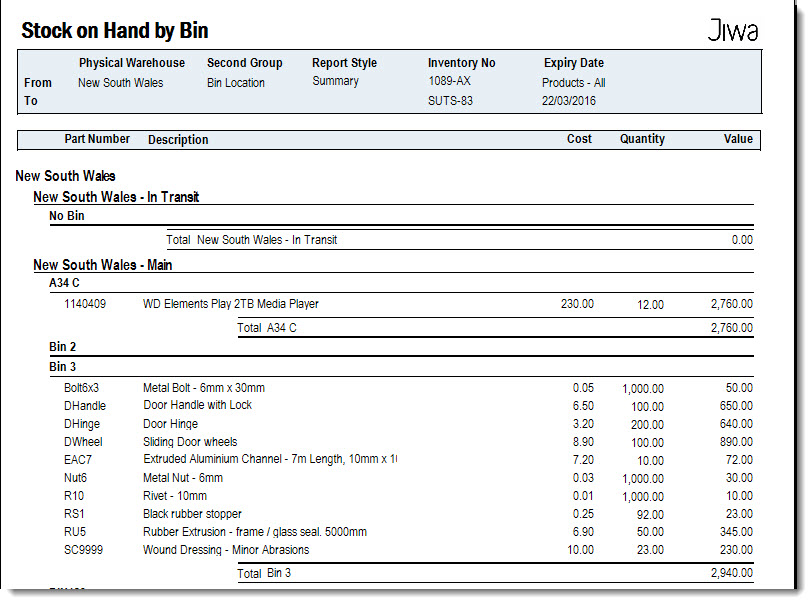Click the 'Door Hinge' description
This screenshot has height=604, width=812.
point(170,424)
